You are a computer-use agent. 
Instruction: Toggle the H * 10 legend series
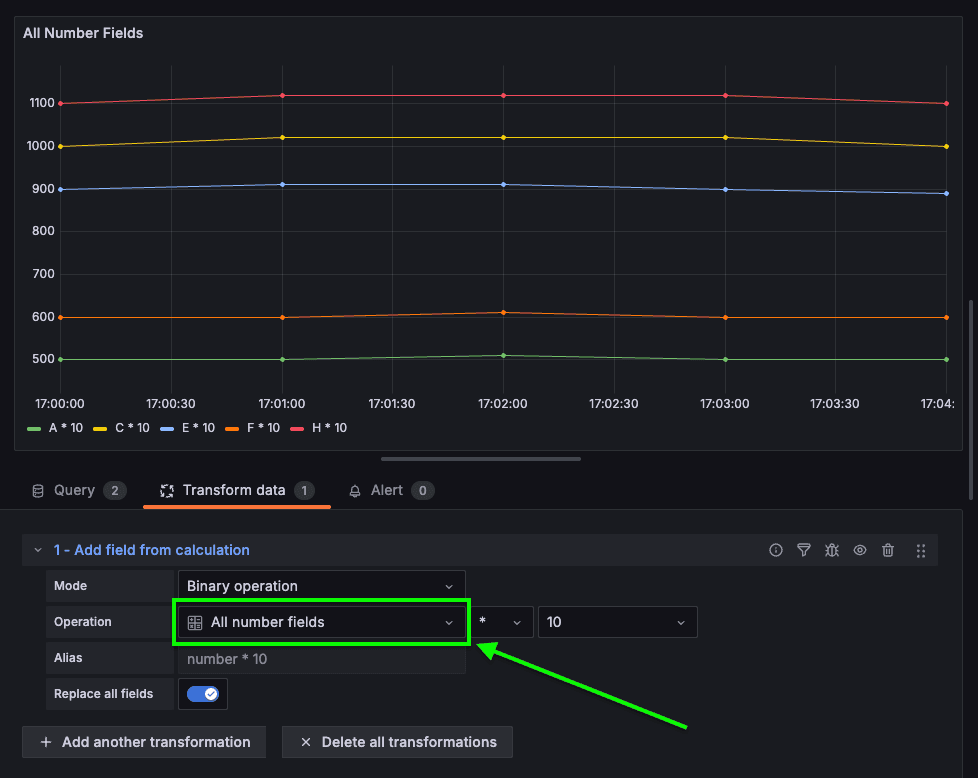coord(319,428)
